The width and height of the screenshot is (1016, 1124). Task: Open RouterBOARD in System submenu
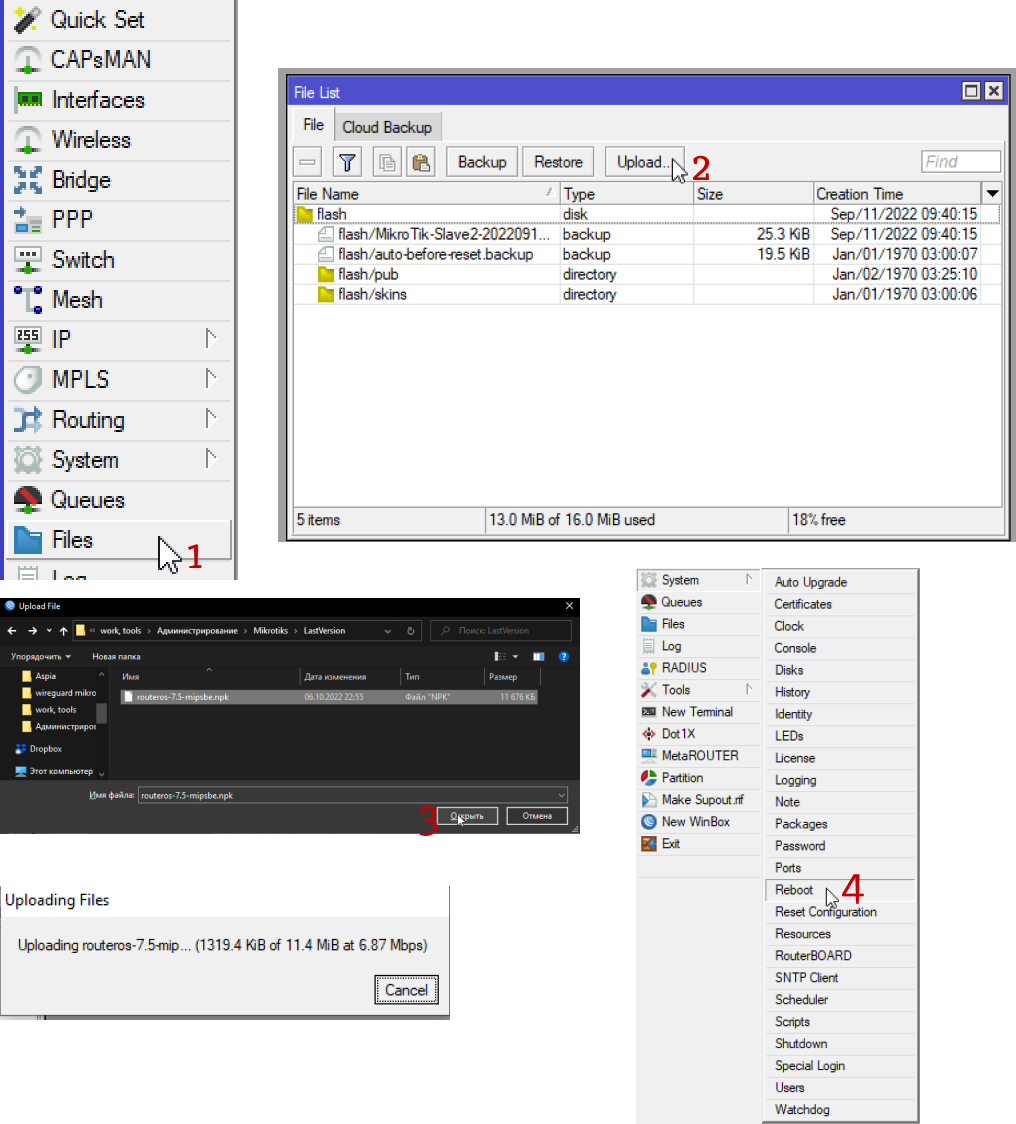pos(840,956)
